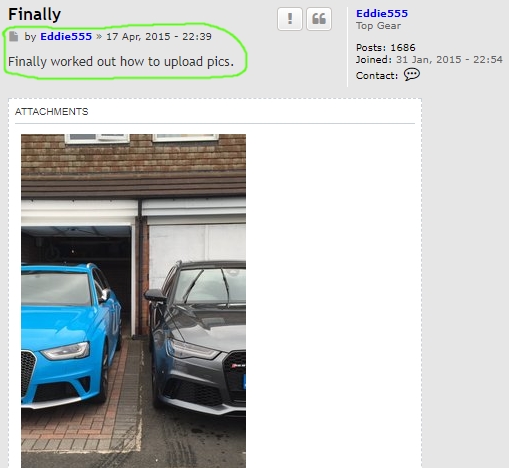Click the 'Contact:' label
The width and height of the screenshot is (509, 468).
pos(377,76)
